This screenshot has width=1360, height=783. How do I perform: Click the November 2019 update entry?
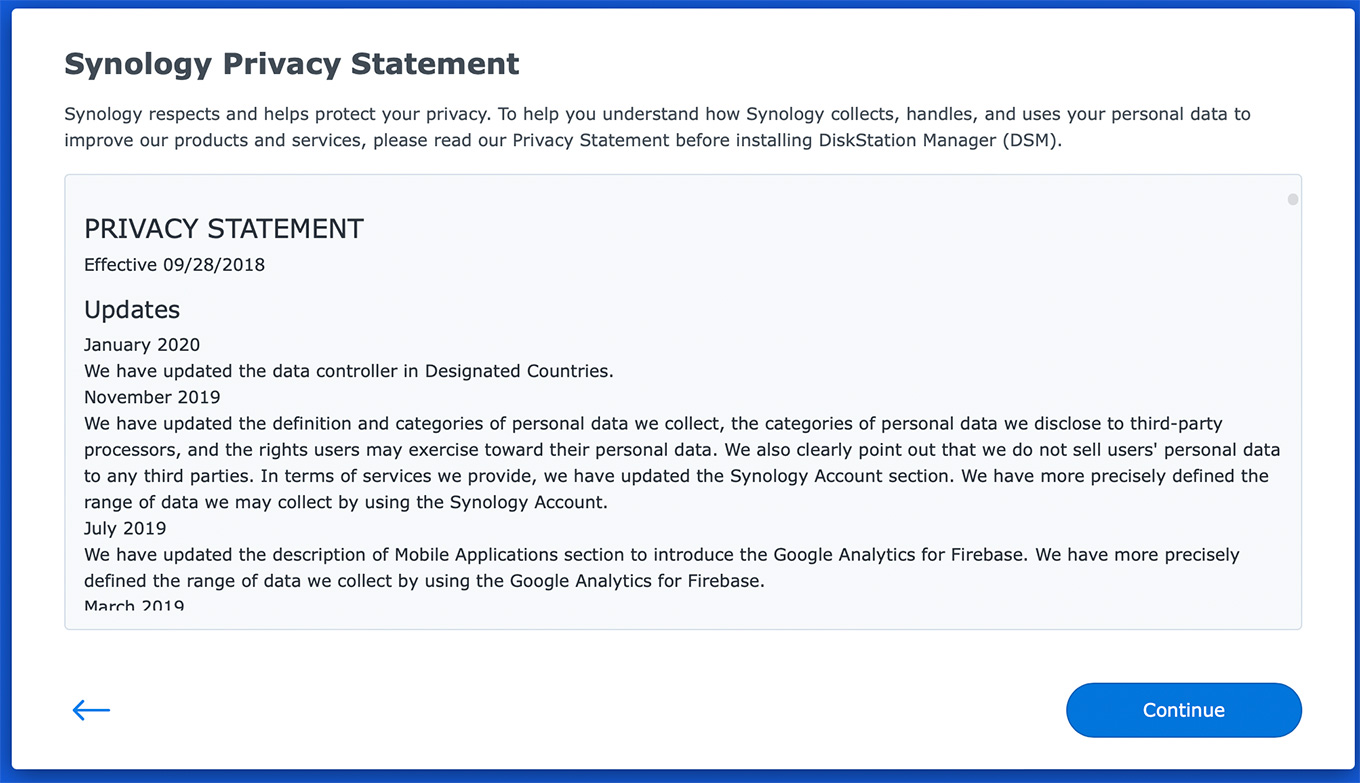point(152,397)
